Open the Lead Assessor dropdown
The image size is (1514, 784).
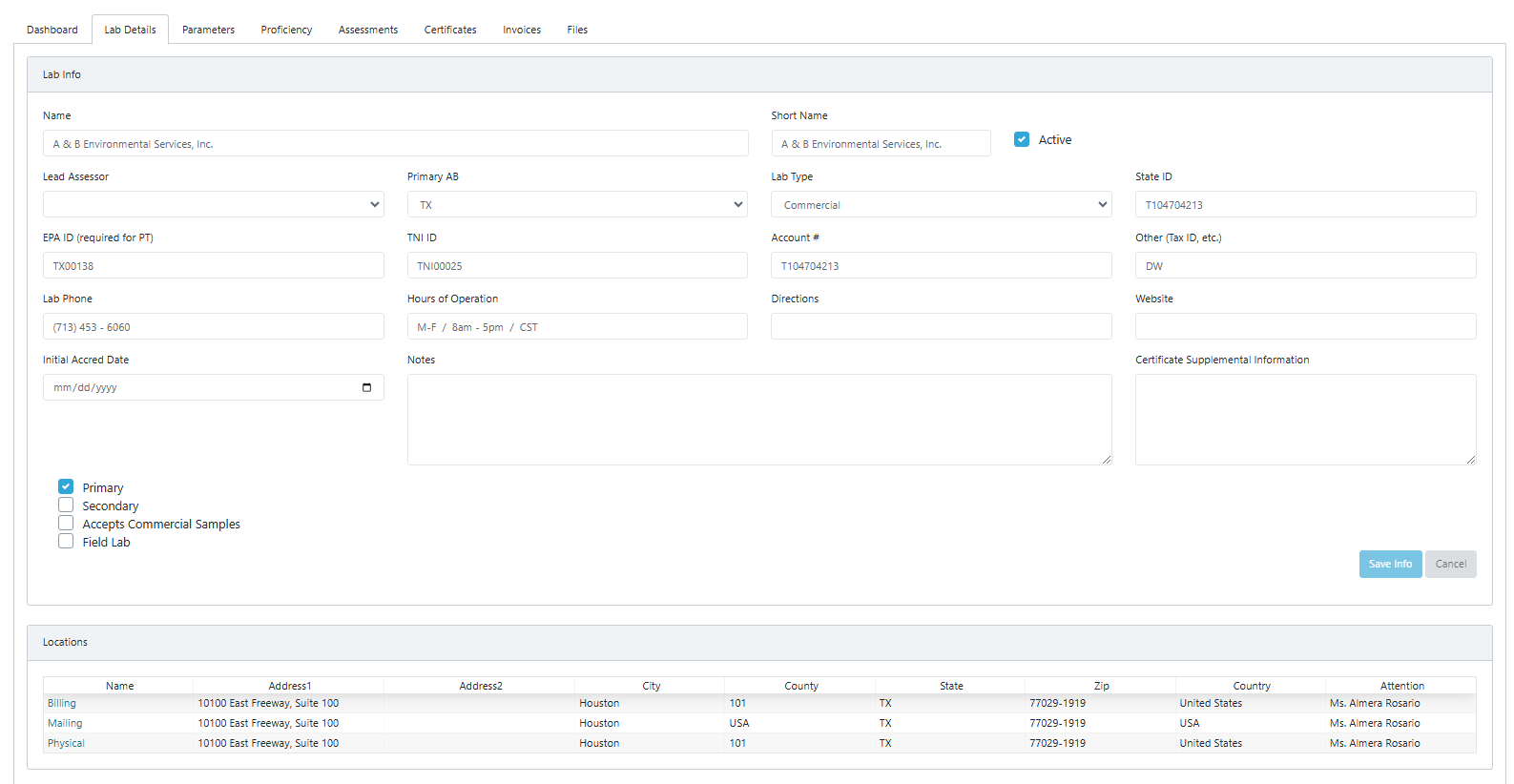click(x=214, y=204)
